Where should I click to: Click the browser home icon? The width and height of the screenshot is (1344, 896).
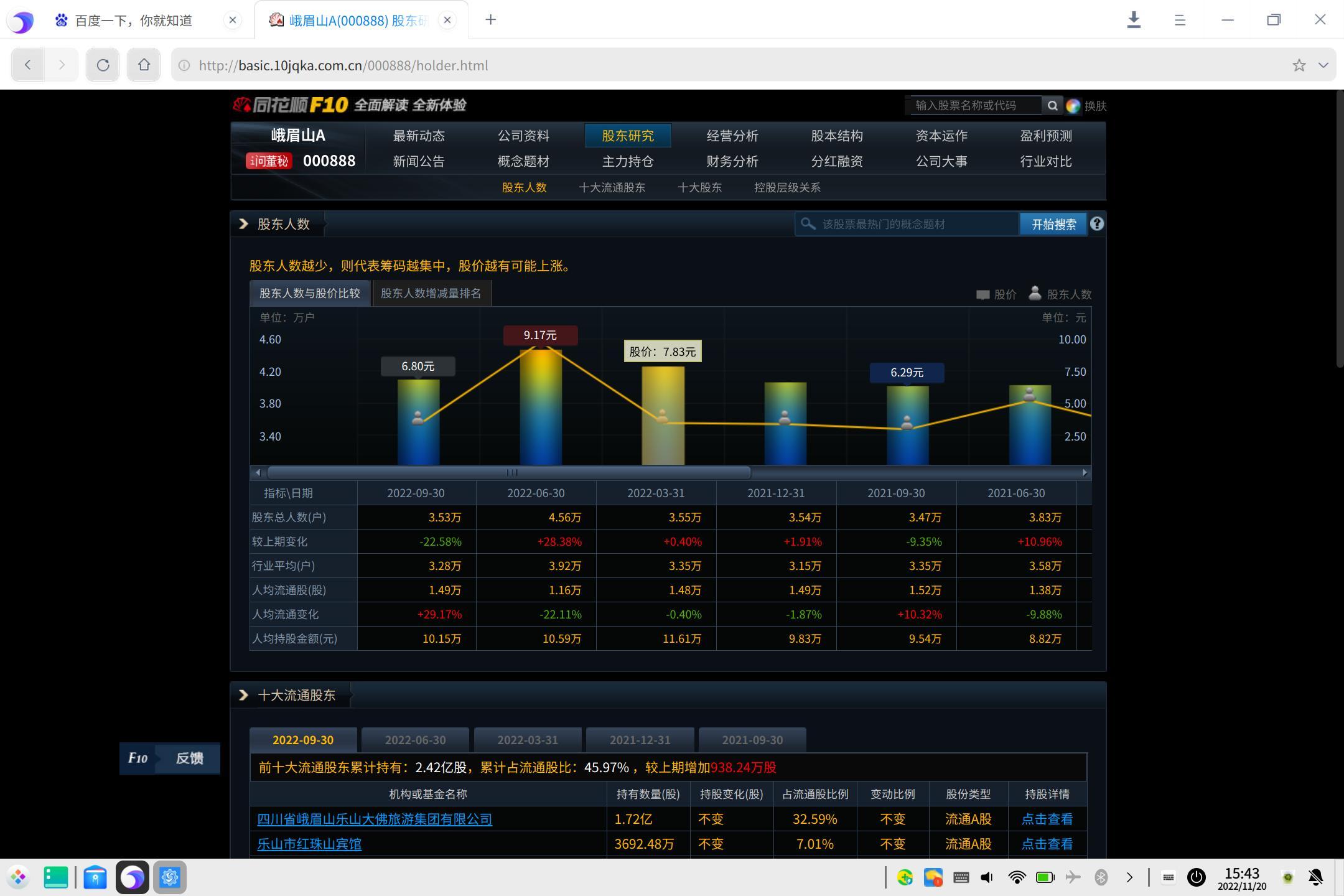point(144,65)
